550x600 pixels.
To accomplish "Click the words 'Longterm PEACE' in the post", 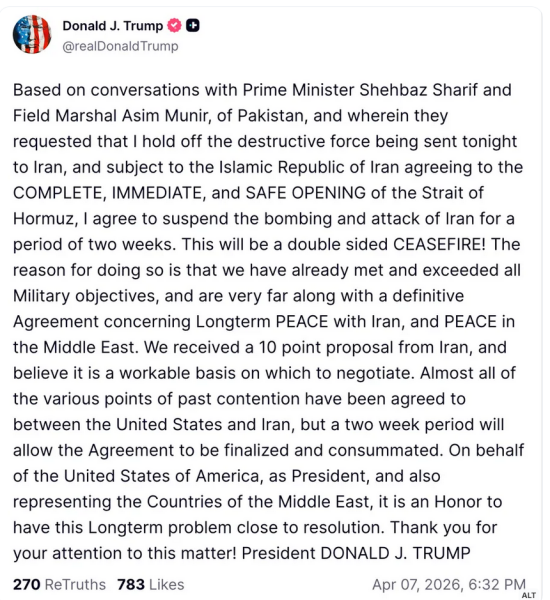I will [x=262, y=322].
